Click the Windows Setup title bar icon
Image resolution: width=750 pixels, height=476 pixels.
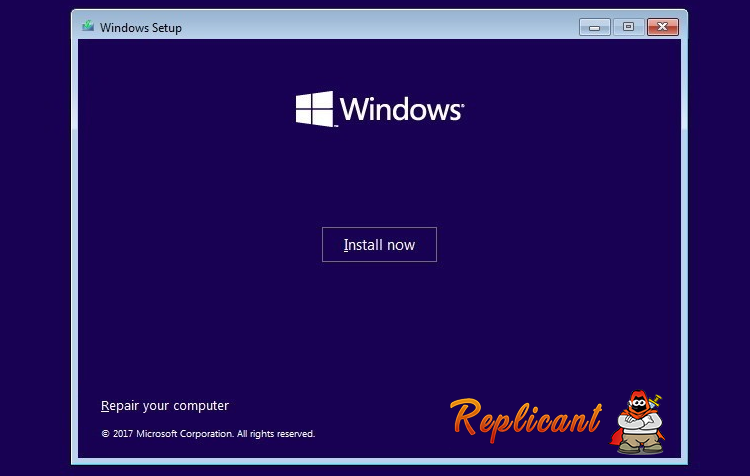click(x=88, y=27)
